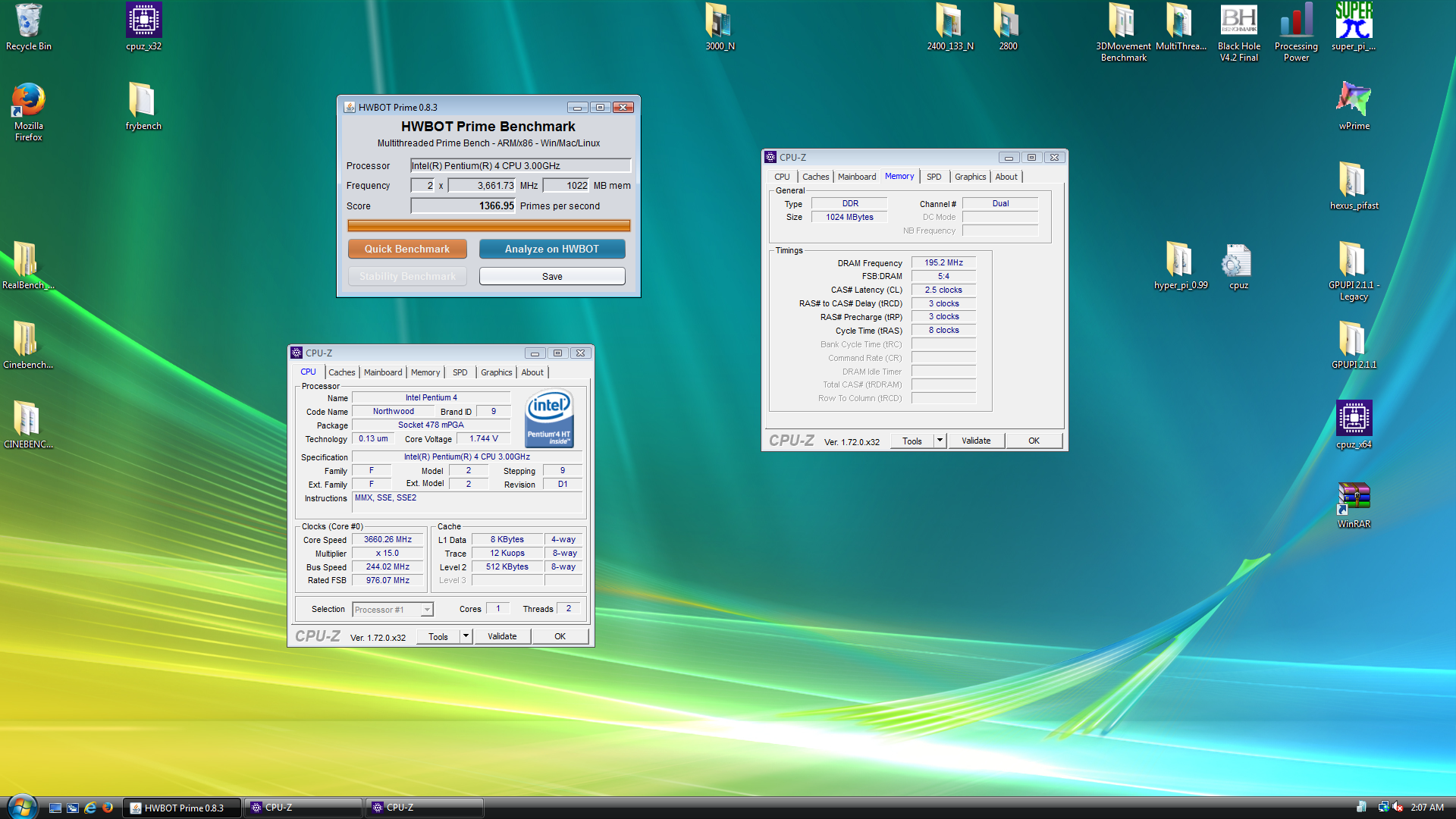The height and width of the screenshot is (819, 1456).
Task: Open the Processor #1 selection dropdown
Action: click(393, 609)
